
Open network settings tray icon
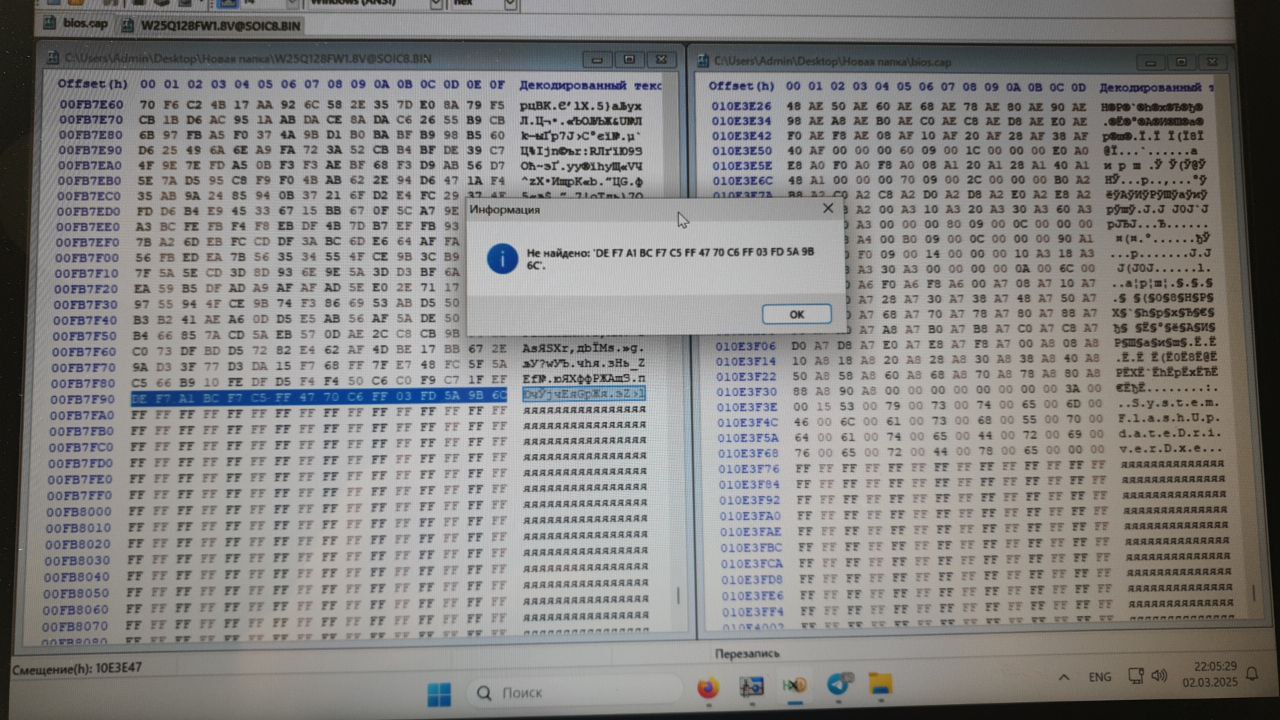tap(1135, 676)
